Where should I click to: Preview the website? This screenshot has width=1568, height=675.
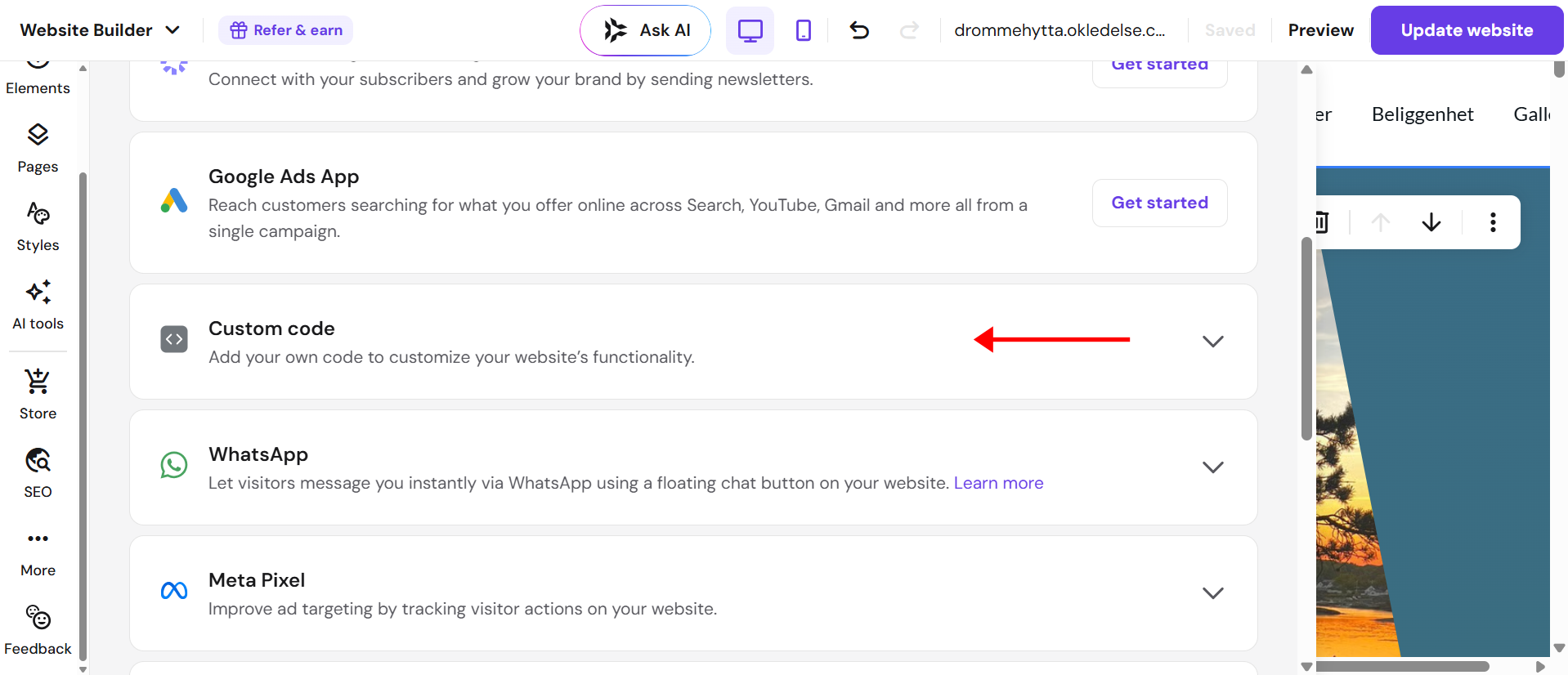click(1320, 30)
